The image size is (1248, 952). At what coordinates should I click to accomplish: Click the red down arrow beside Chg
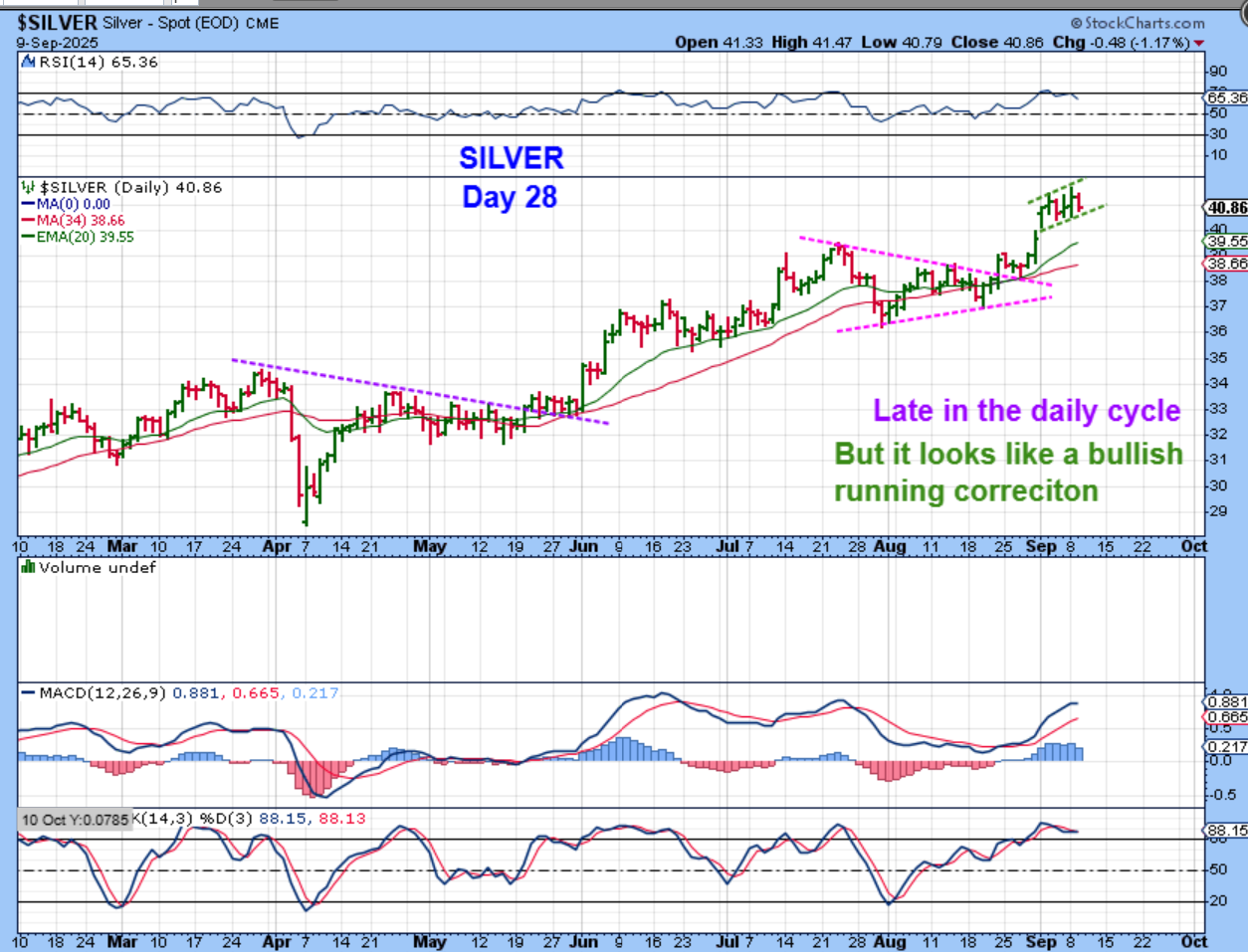point(1198,43)
